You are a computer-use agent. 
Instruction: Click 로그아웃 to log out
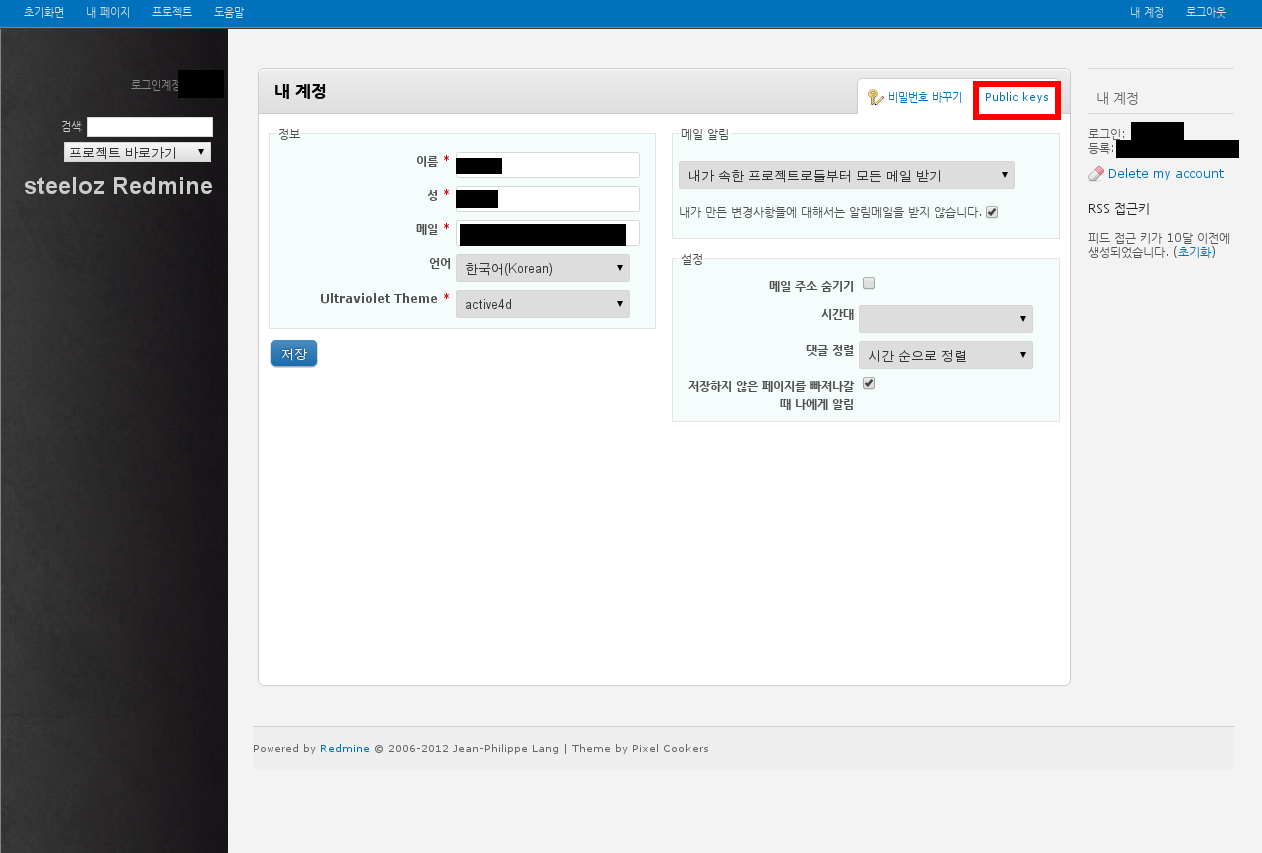(x=1206, y=12)
